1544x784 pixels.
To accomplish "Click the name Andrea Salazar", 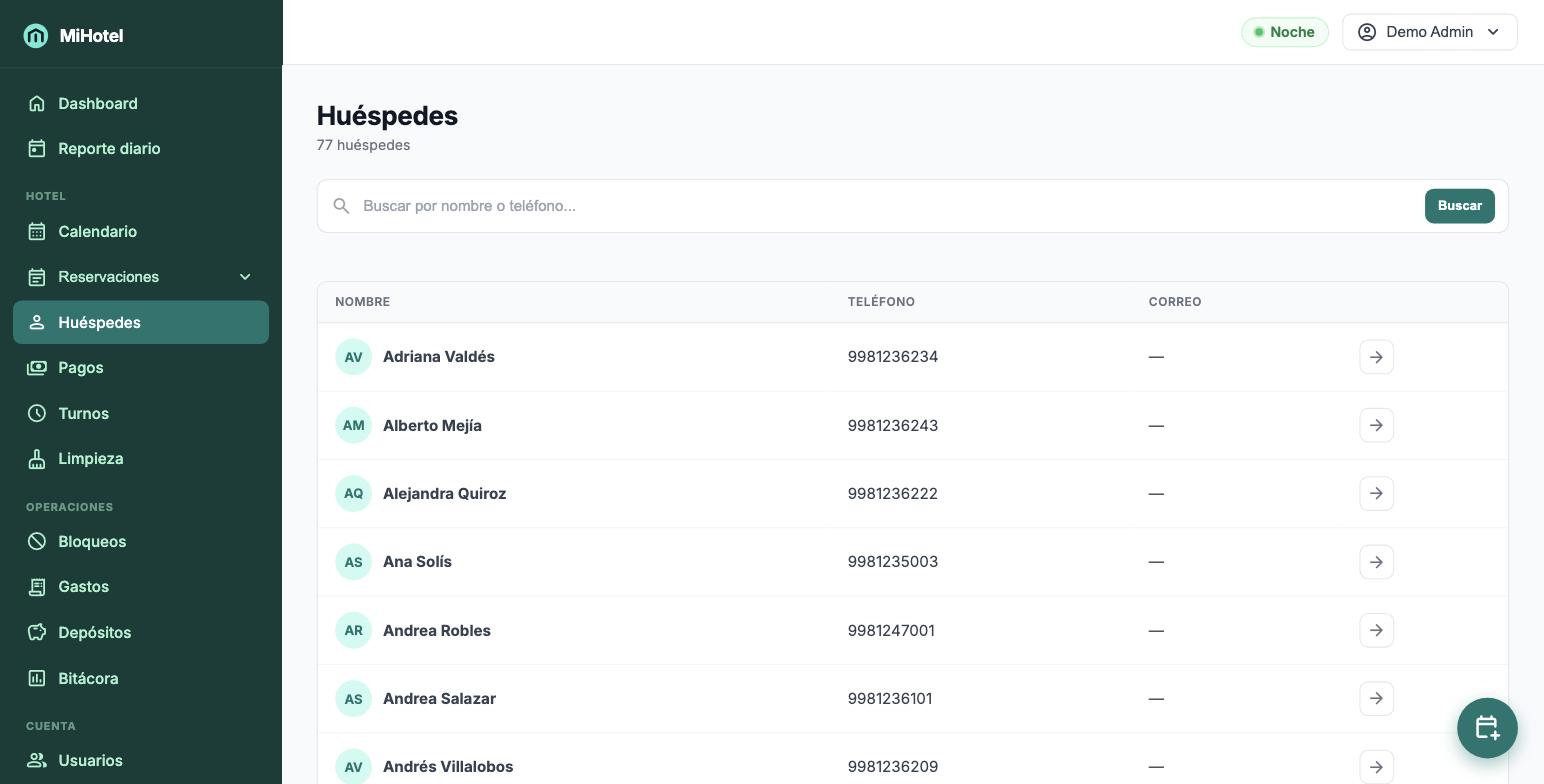I will point(439,698).
